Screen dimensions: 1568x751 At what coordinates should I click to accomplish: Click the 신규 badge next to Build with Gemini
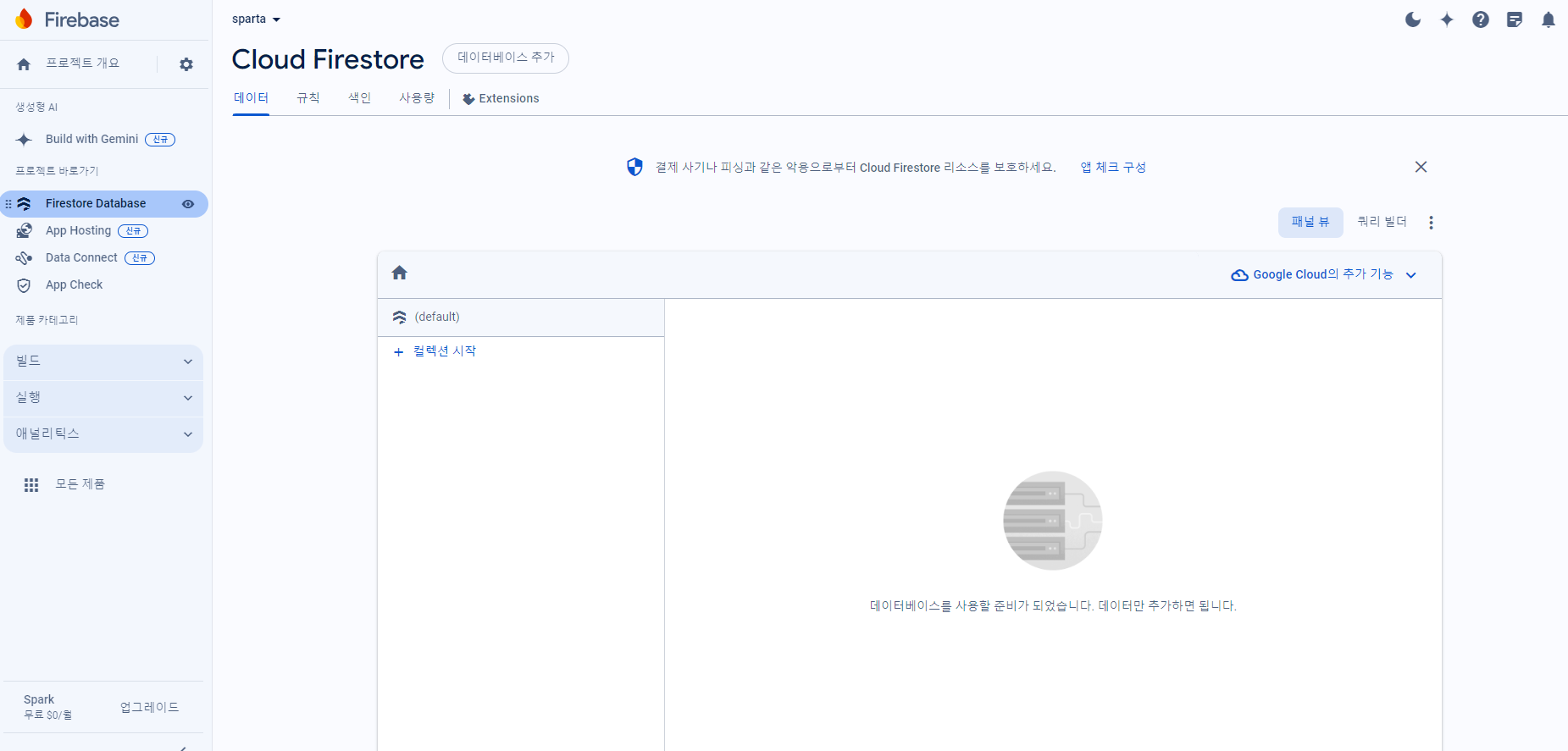pos(160,140)
